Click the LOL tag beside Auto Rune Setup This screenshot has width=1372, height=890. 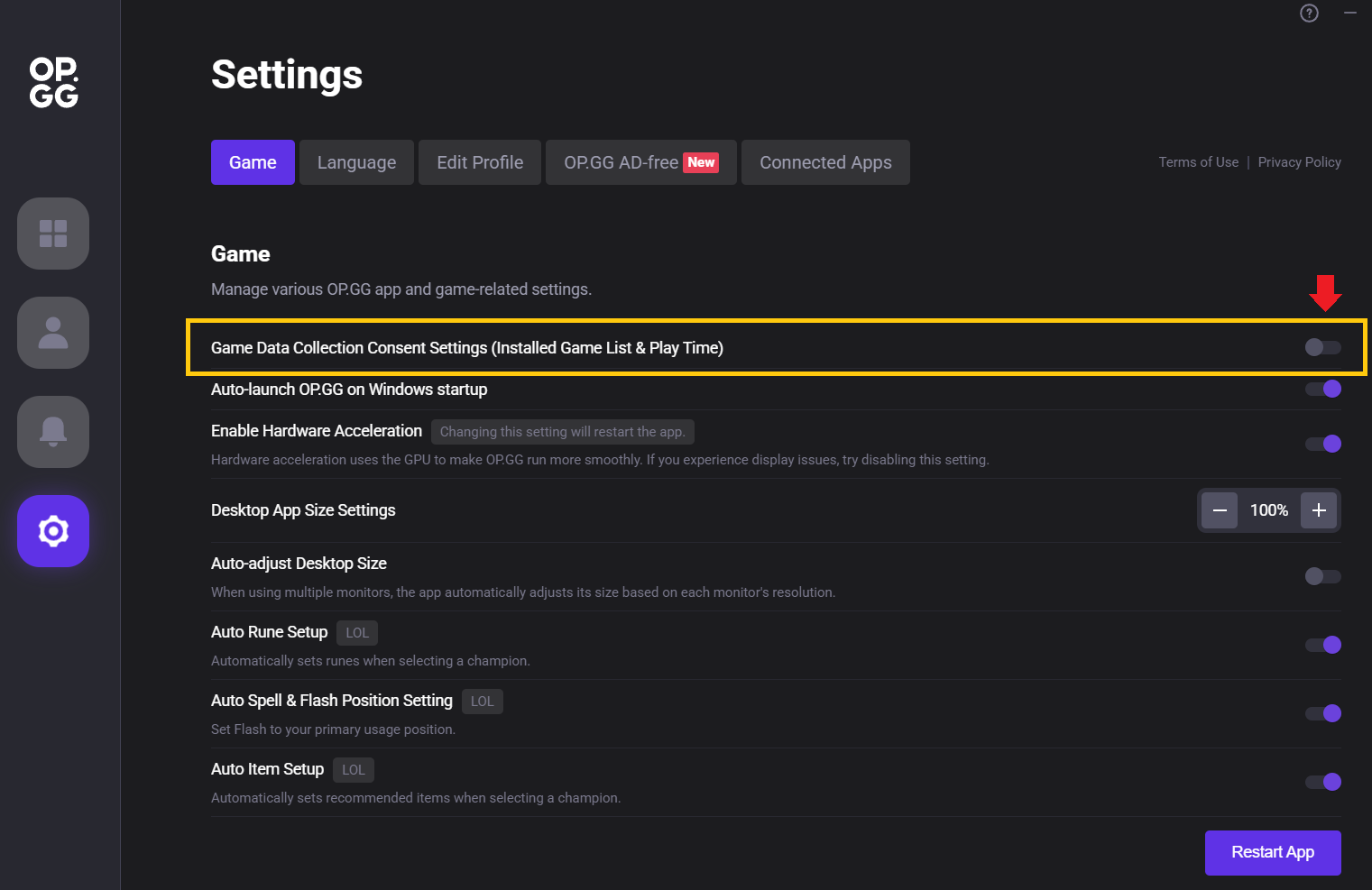[357, 633]
